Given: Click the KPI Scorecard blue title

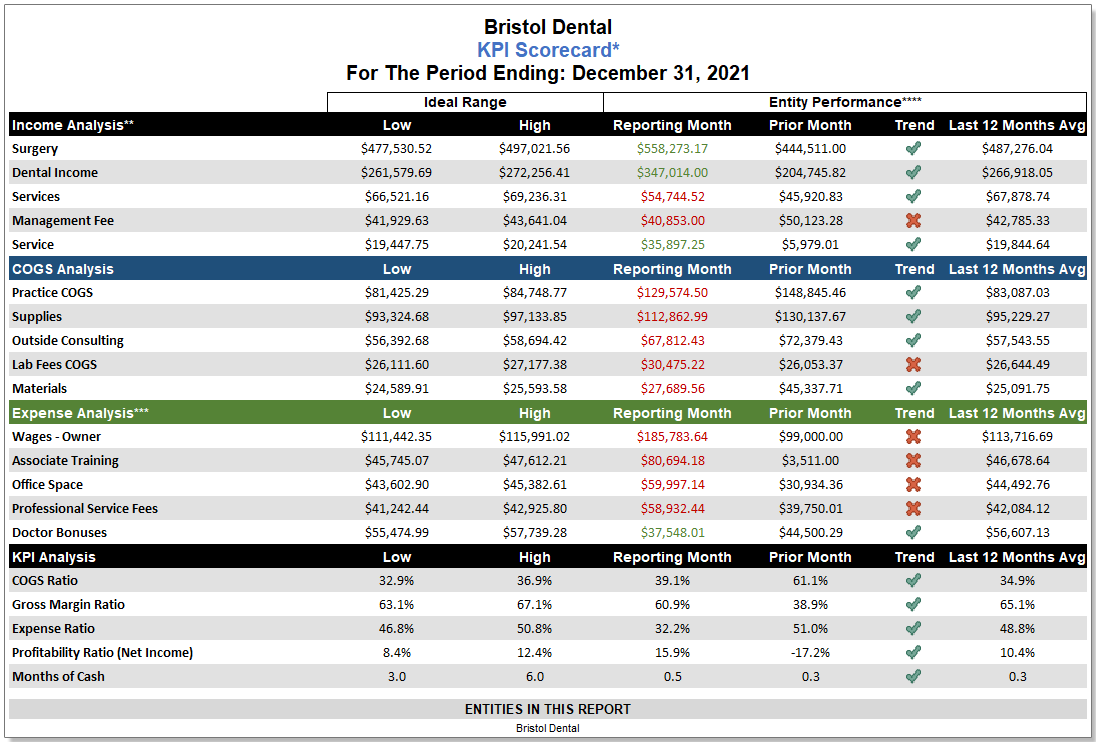Looking at the screenshot, I should (x=547, y=50).
